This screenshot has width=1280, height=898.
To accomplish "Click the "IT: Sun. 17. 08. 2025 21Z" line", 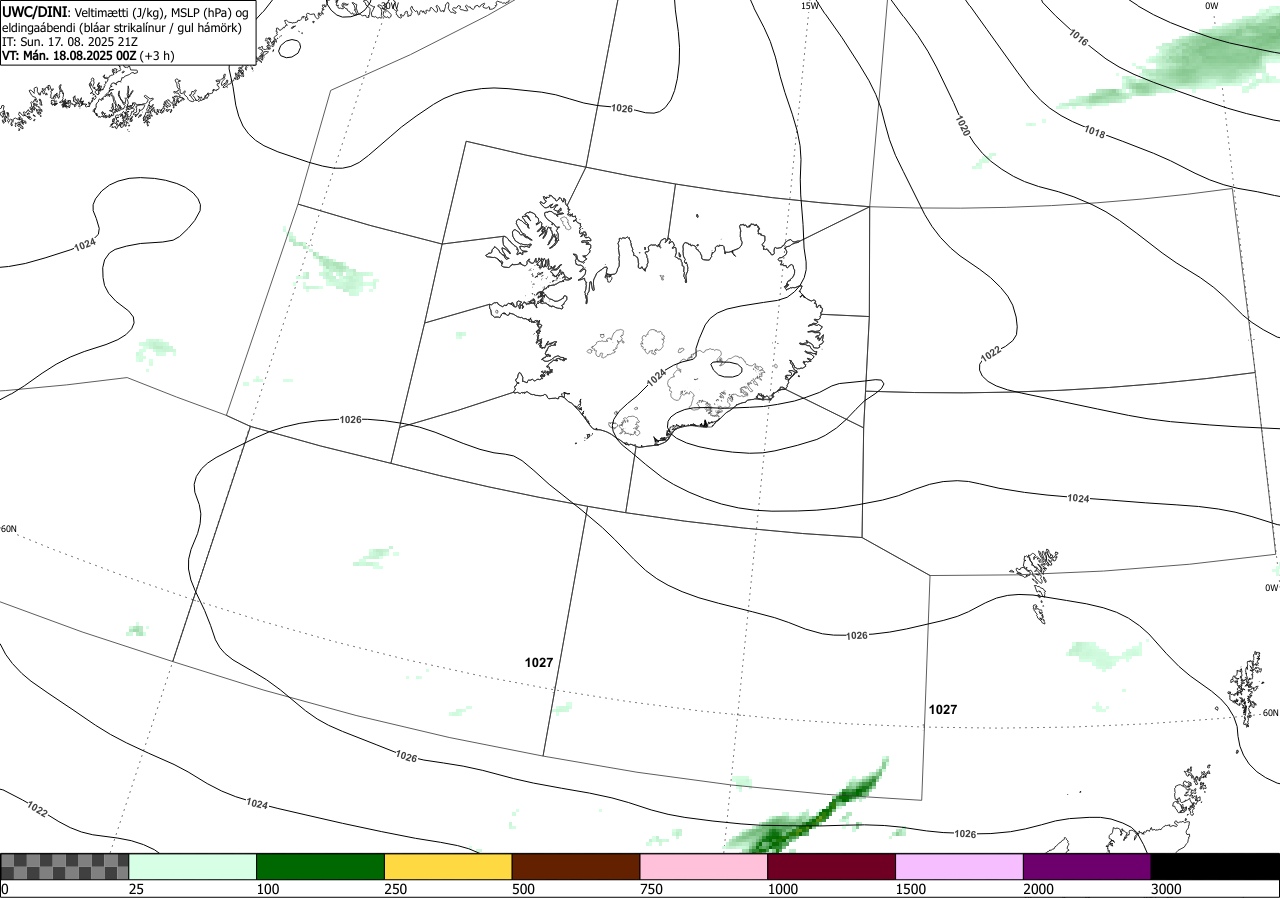I will (x=69, y=42).
